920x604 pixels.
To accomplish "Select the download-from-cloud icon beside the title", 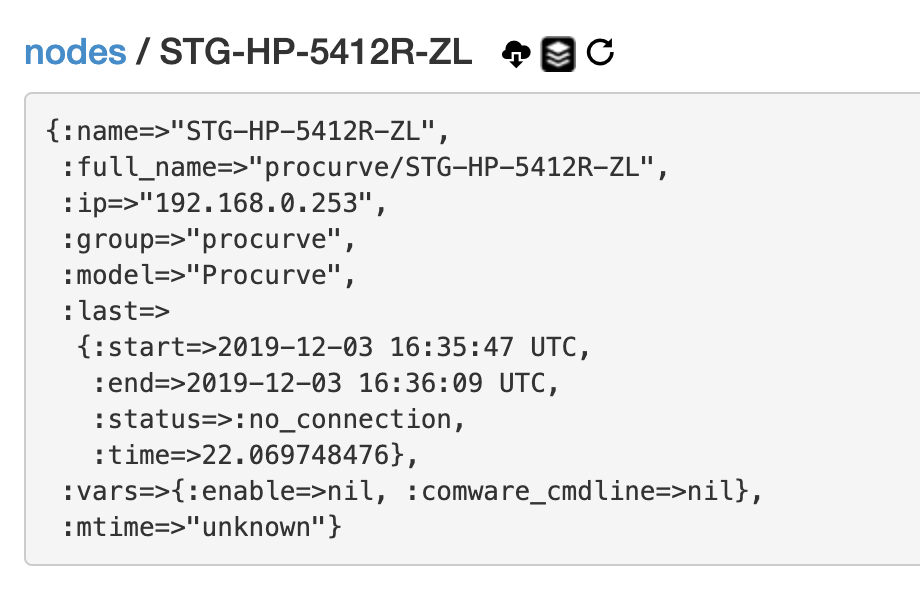I will [515, 53].
